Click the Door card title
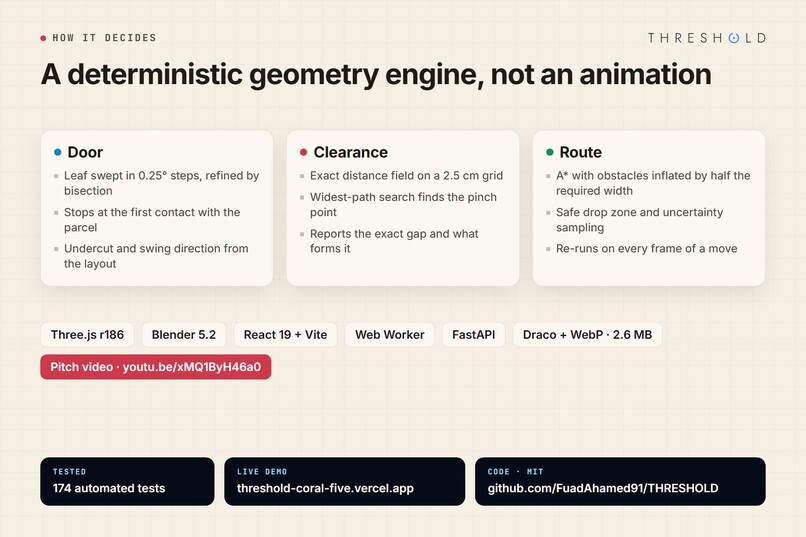The height and width of the screenshot is (537, 806). 85,152
